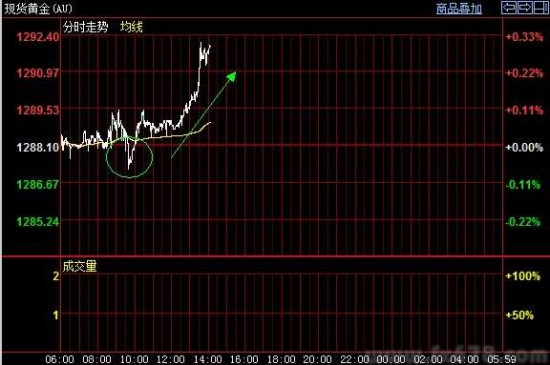Click the +0.33% percent label
The image size is (550, 365).
[524, 37]
